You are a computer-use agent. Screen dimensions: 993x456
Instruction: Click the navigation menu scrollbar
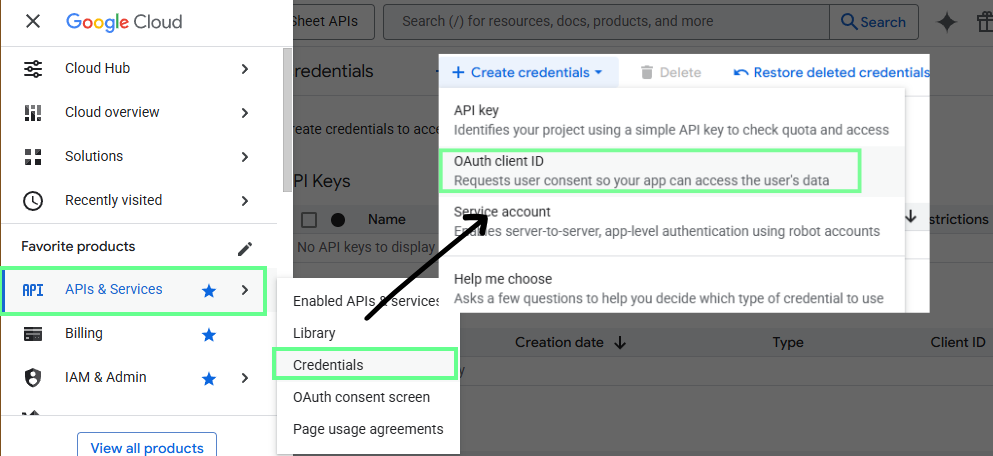[x=287, y=120]
